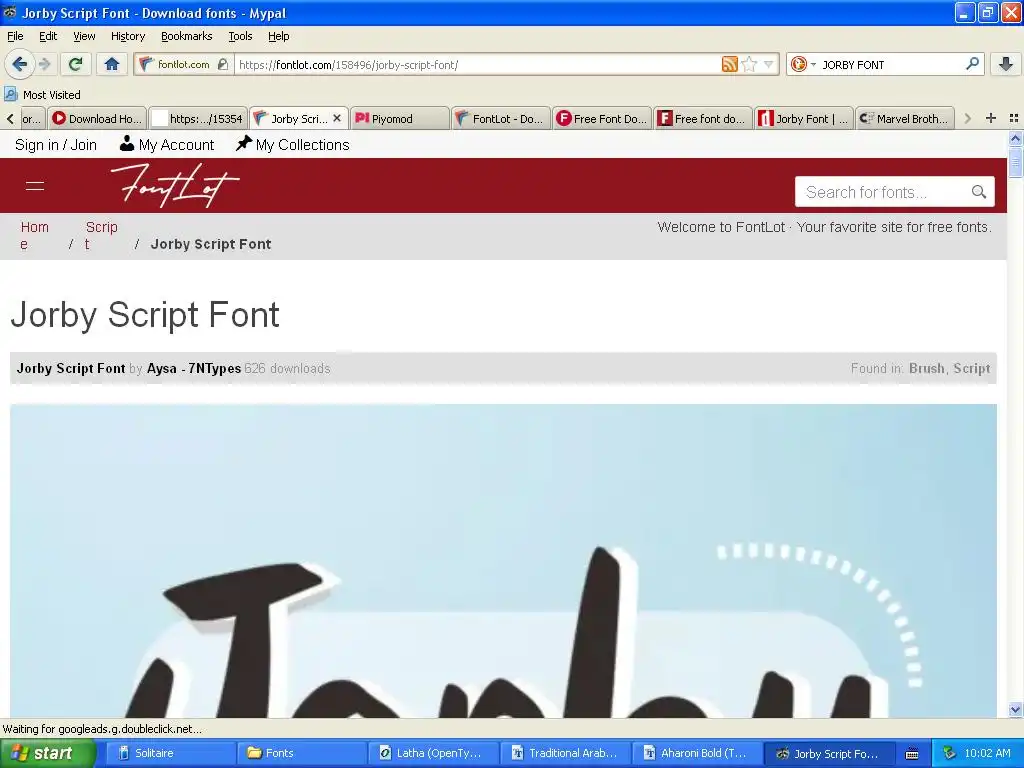Switch to the Download Ho... tab

coord(98,119)
